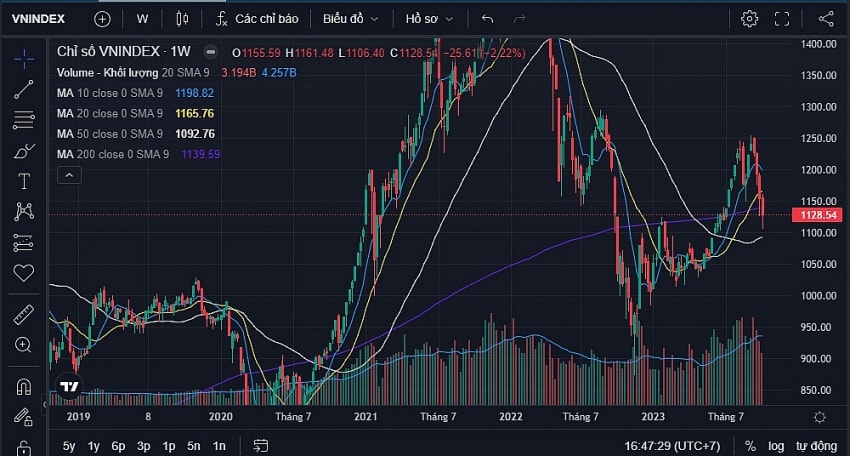Set range to 1p

pos(169,446)
